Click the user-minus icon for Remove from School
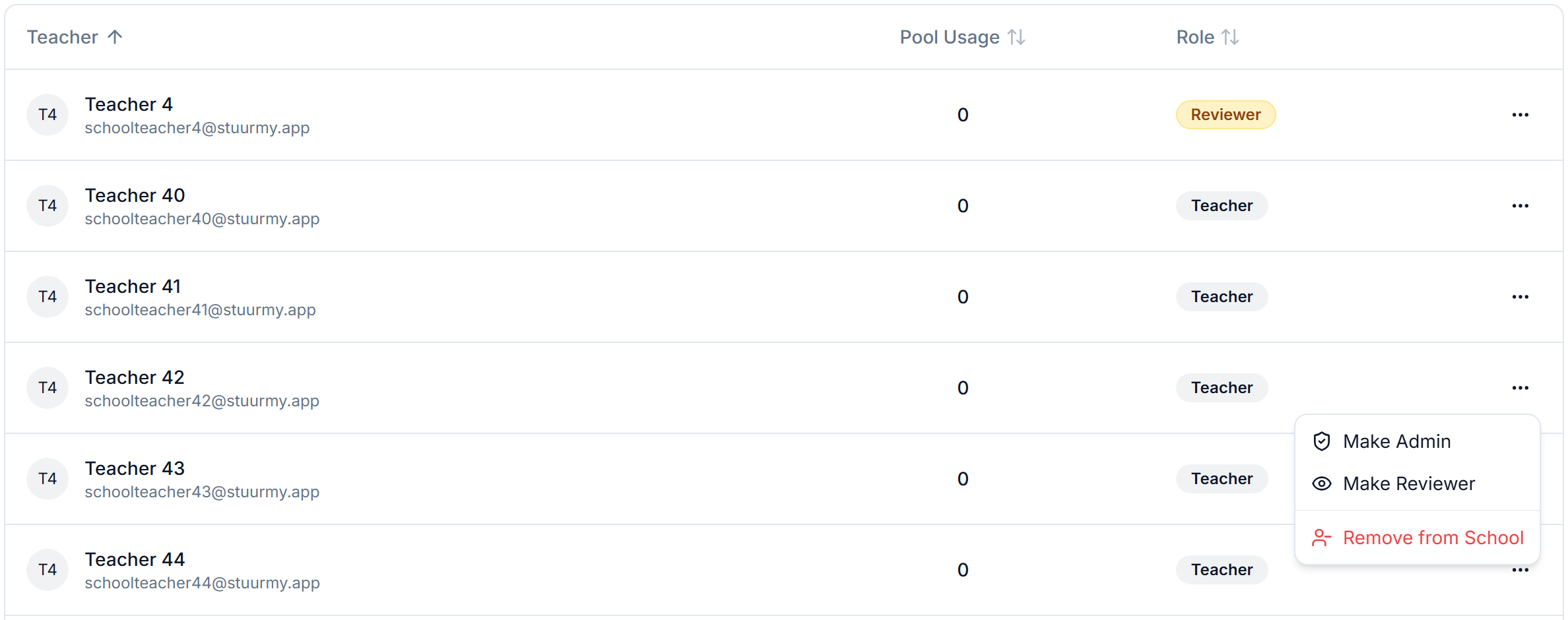Image resolution: width=1568 pixels, height=620 pixels. (x=1321, y=538)
